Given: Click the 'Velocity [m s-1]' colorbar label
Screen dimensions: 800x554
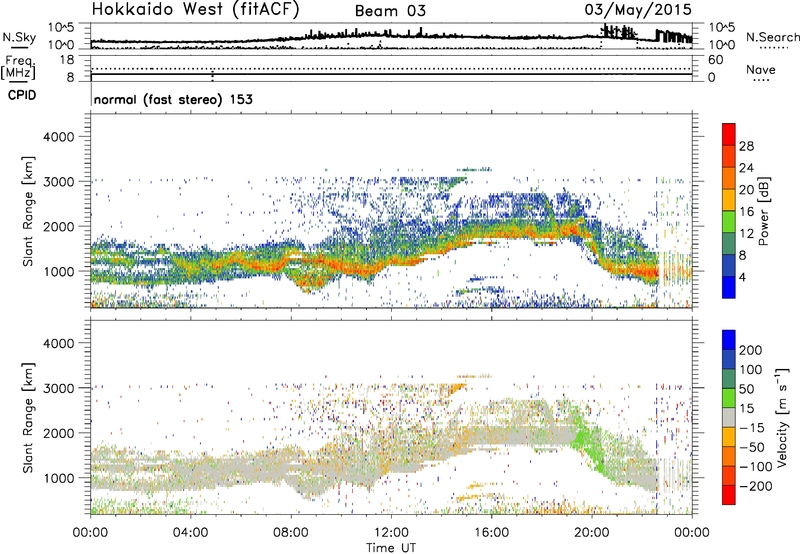Looking at the screenshot, I should click(x=781, y=417).
